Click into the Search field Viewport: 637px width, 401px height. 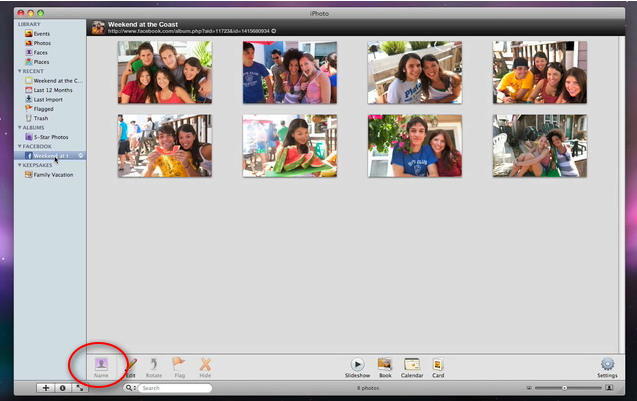[175, 388]
